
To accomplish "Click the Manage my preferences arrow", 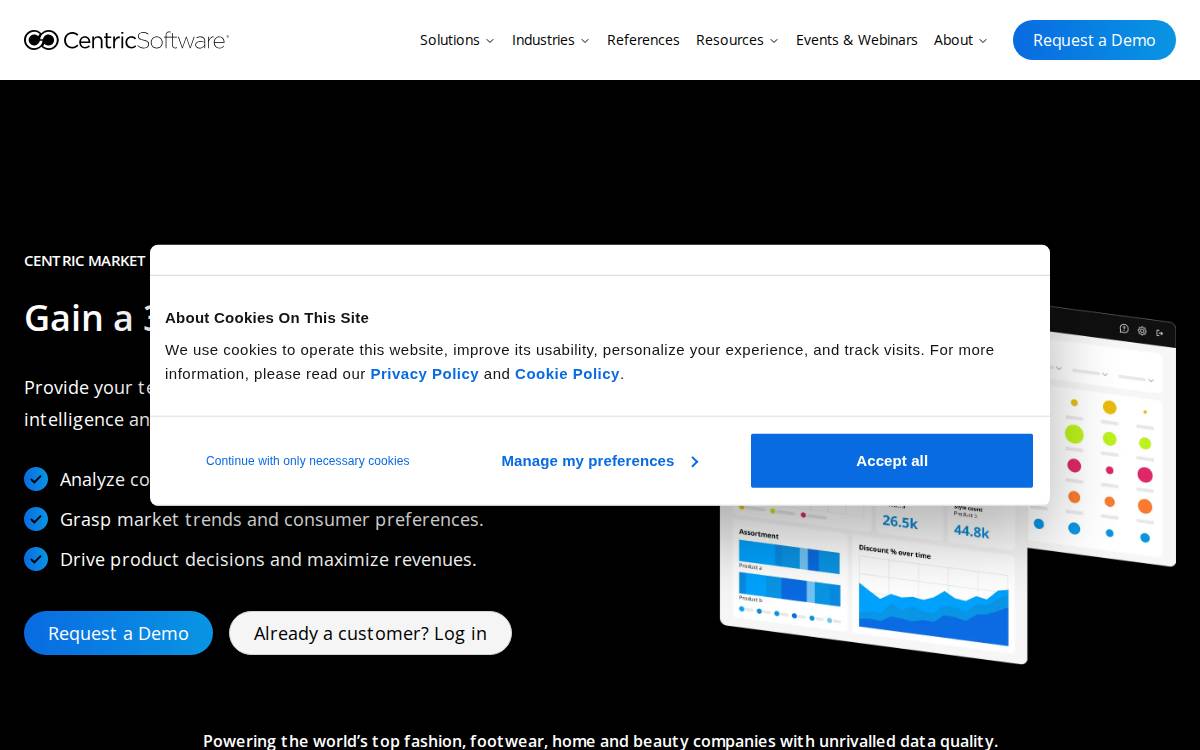I will click(694, 462).
